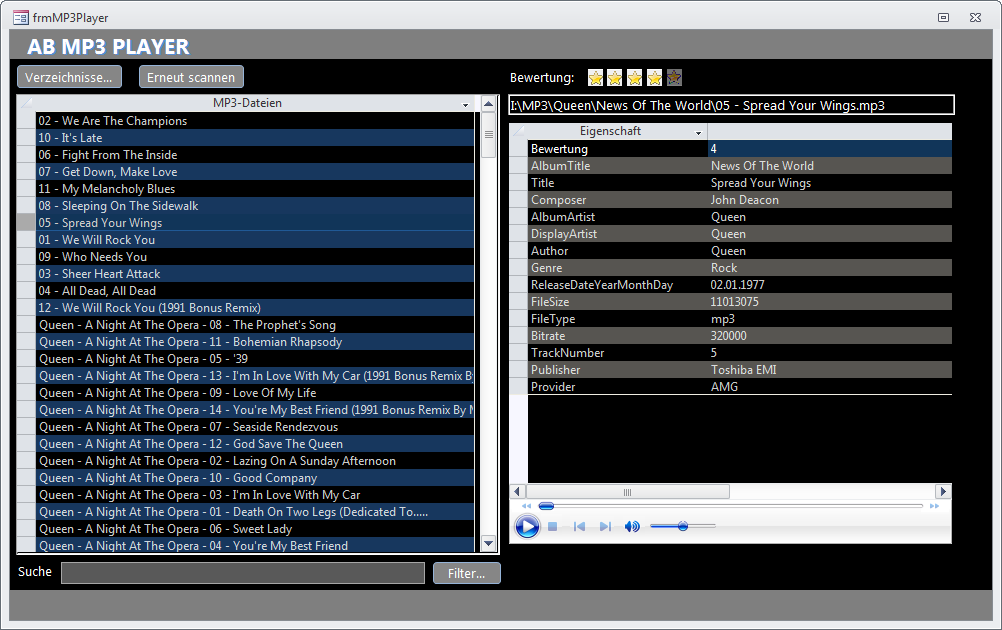Rate the song five stars

pyautogui.click(x=674, y=77)
